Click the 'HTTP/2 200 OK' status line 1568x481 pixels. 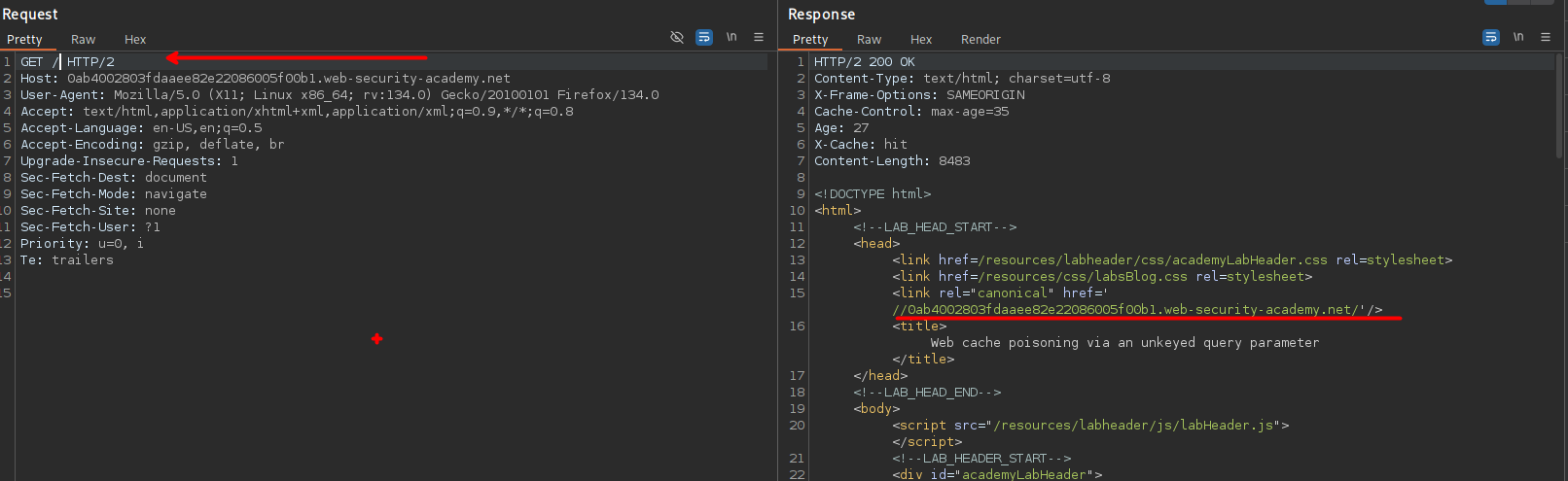[865, 61]
